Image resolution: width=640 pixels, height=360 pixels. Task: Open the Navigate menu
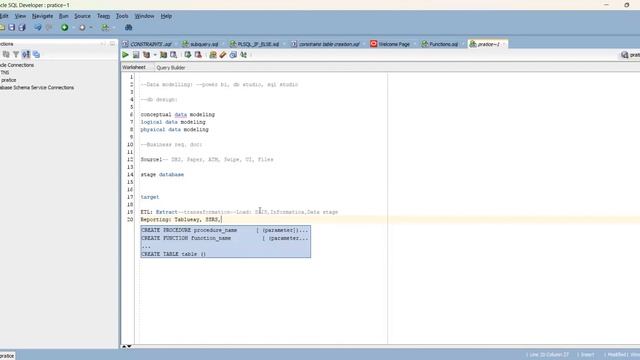(x=42, y=16)
